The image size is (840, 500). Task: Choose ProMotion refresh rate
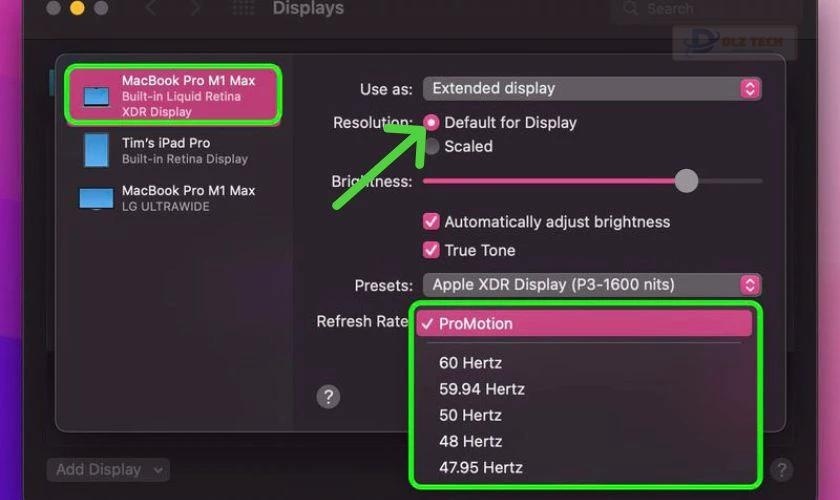pos(584,324)
